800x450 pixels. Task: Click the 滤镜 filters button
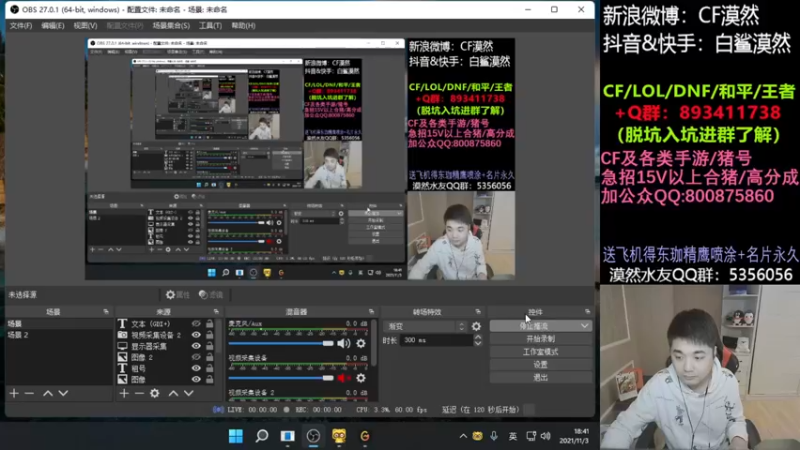[211, 294]
